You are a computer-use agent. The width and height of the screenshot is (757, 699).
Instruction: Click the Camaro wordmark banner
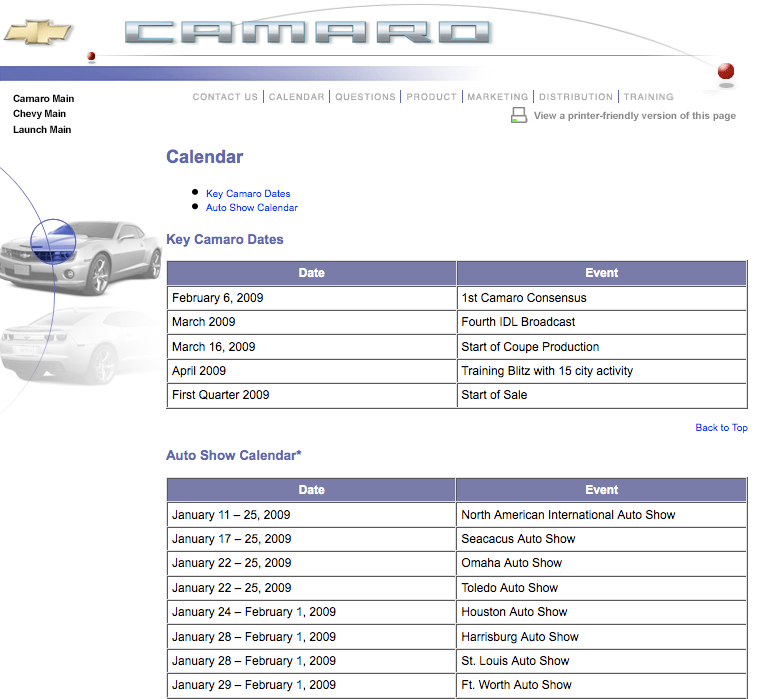click(x=308, y=32)
